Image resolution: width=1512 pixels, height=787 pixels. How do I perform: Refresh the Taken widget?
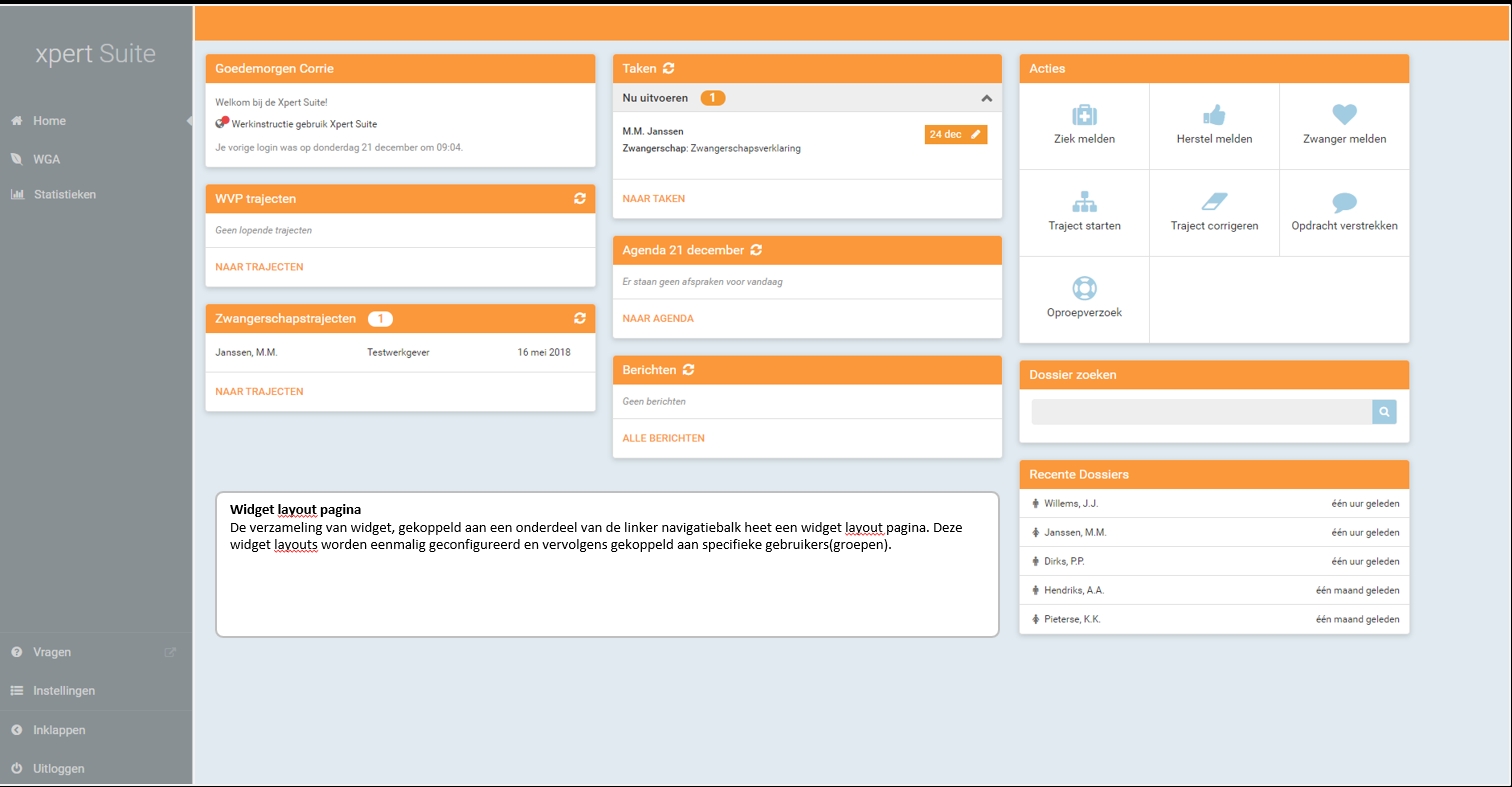(x=669, y=68)
